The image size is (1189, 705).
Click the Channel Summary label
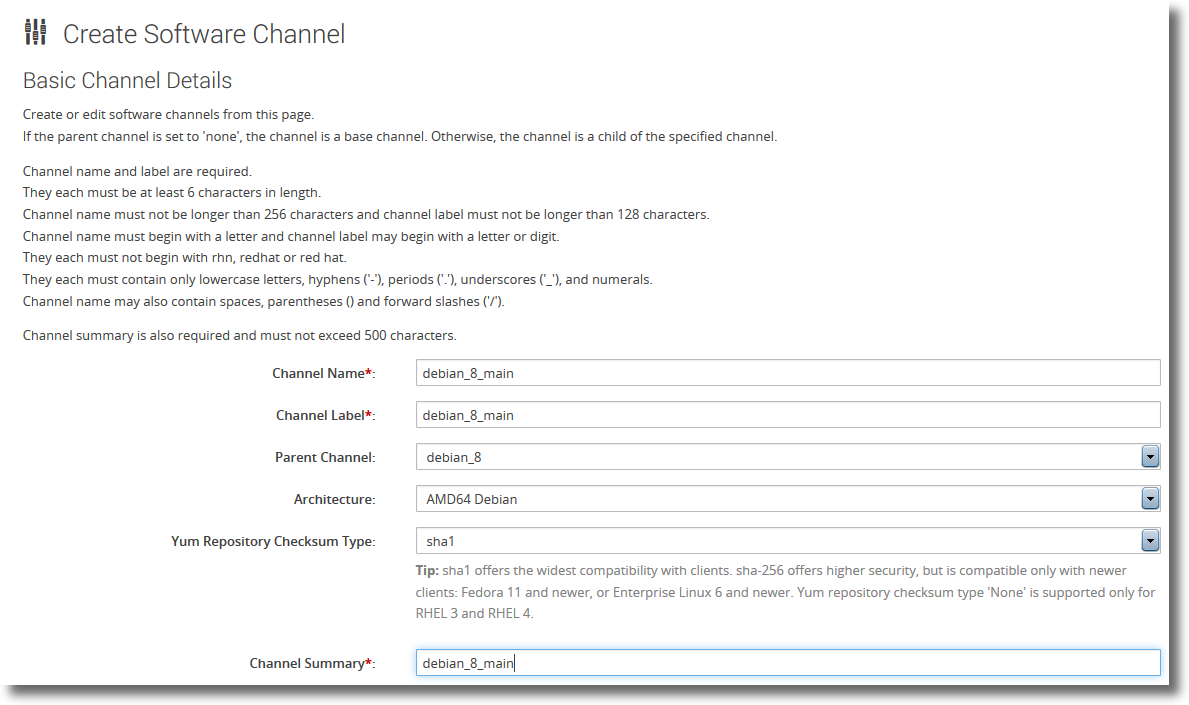click(x=312, y=663)
